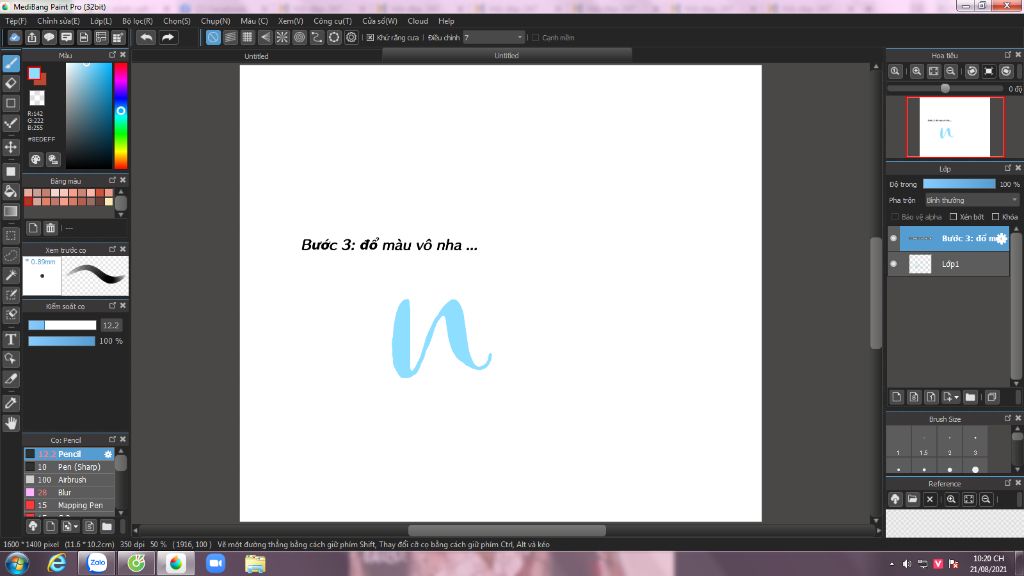
Task: Select the Text tool
Action: coord(11,339)
